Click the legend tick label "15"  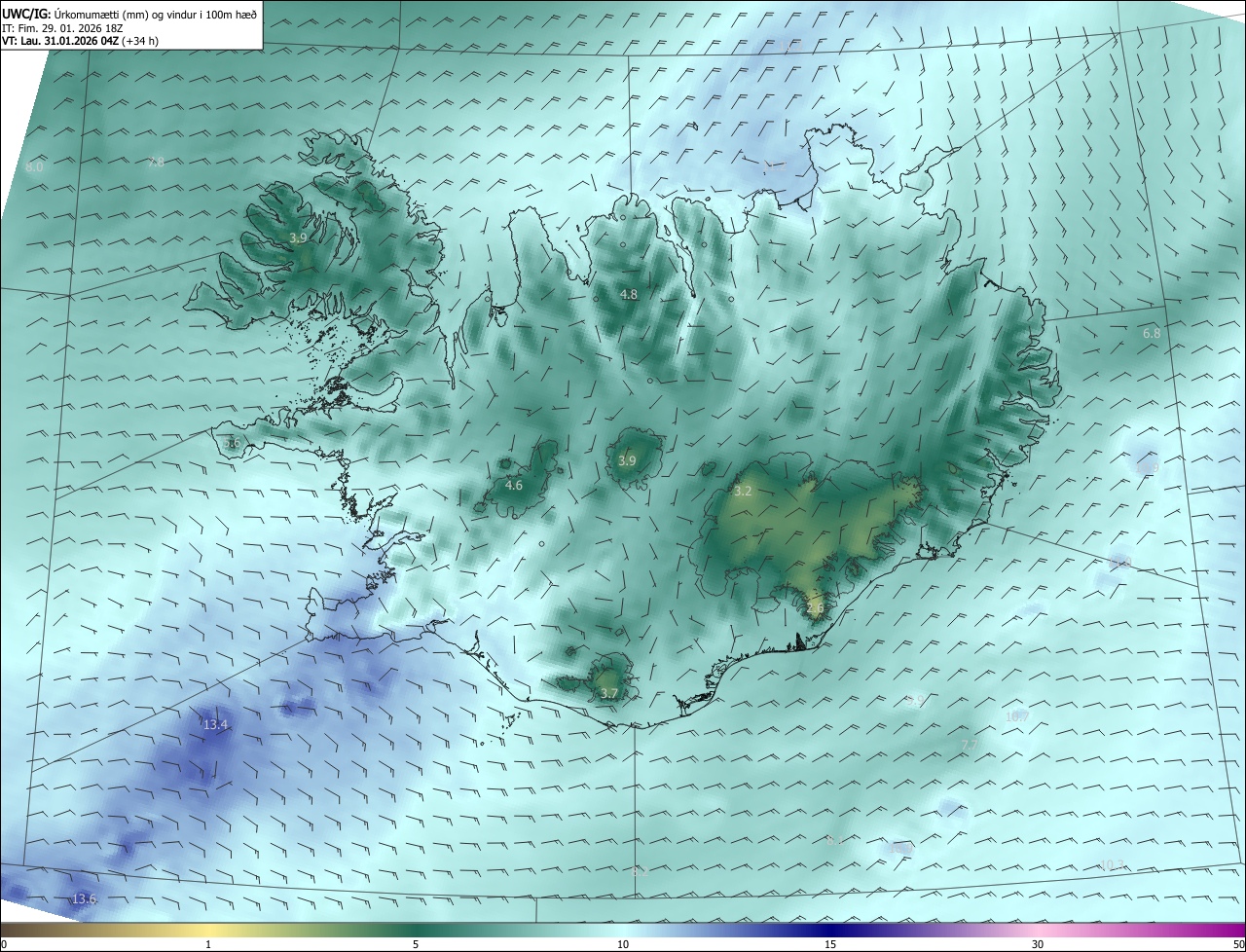coord(830,945)
